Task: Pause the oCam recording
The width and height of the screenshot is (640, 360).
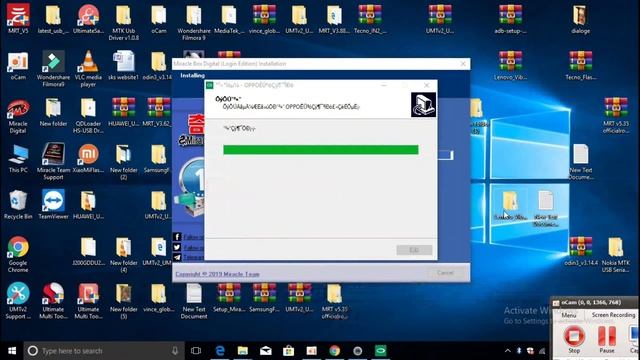Action: 607,339
